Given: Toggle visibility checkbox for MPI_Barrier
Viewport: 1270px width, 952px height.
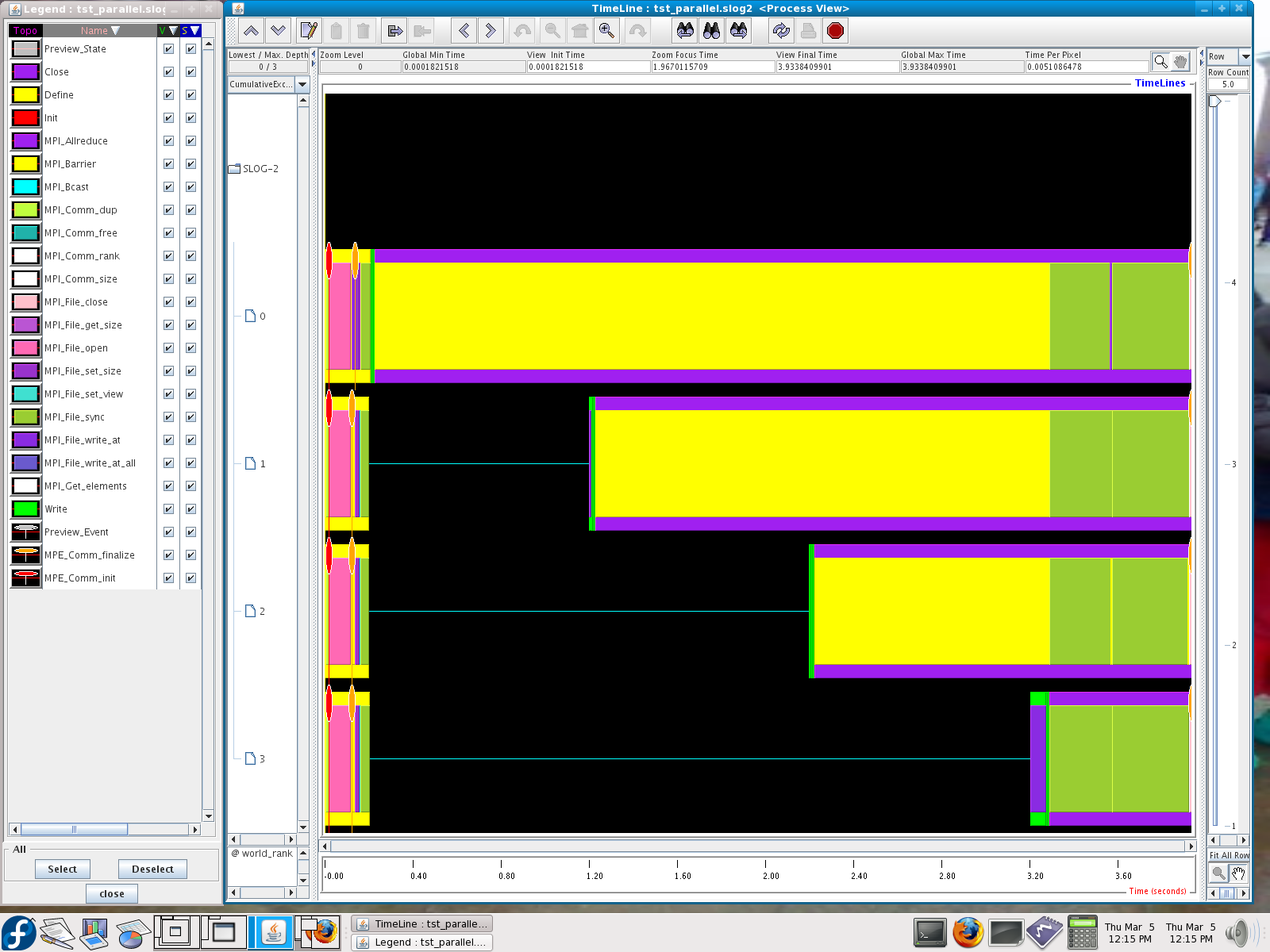Looking at the screenshot, I should [168, 163].
